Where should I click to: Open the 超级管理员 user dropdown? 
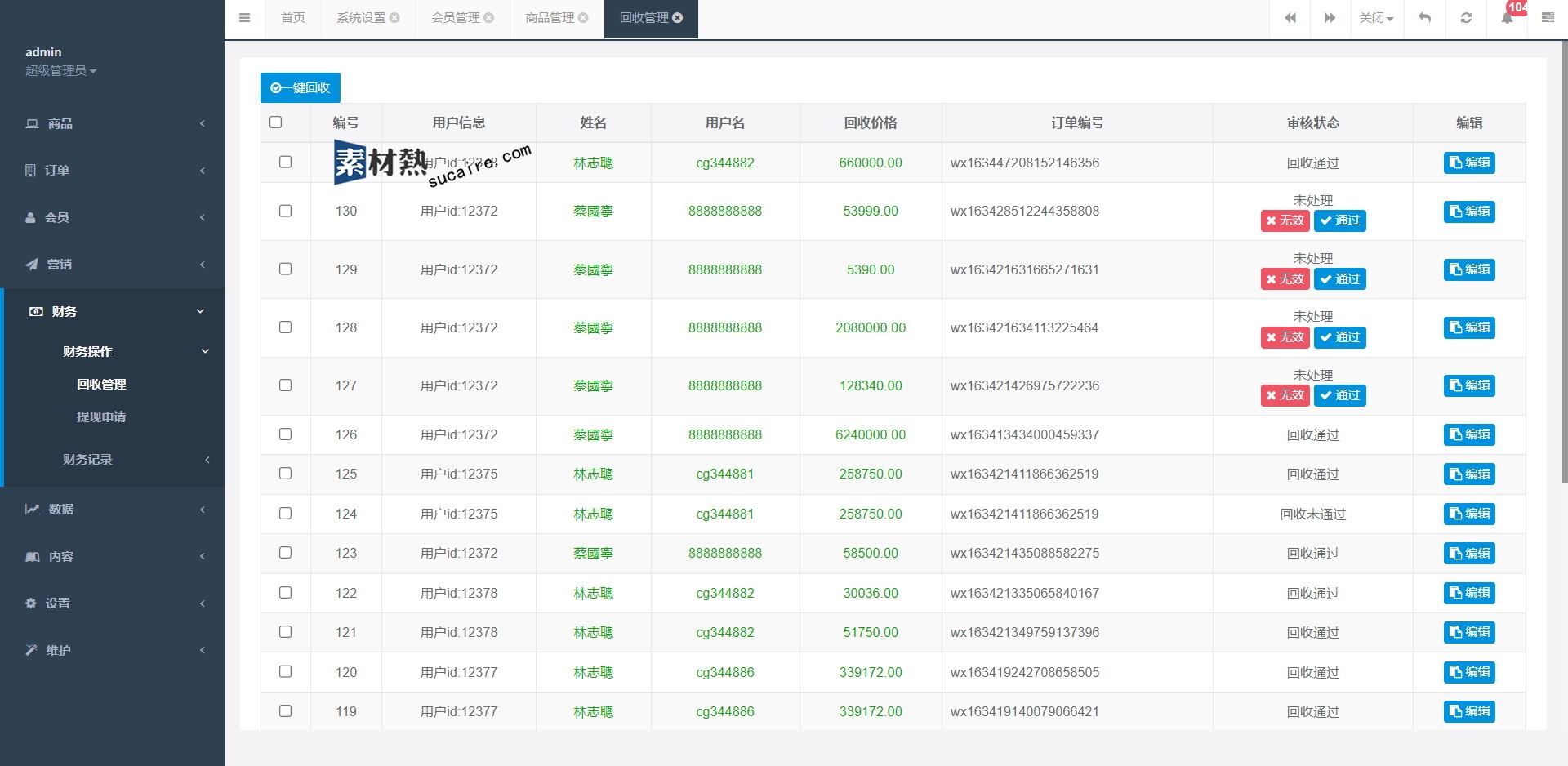coord(61,71)
